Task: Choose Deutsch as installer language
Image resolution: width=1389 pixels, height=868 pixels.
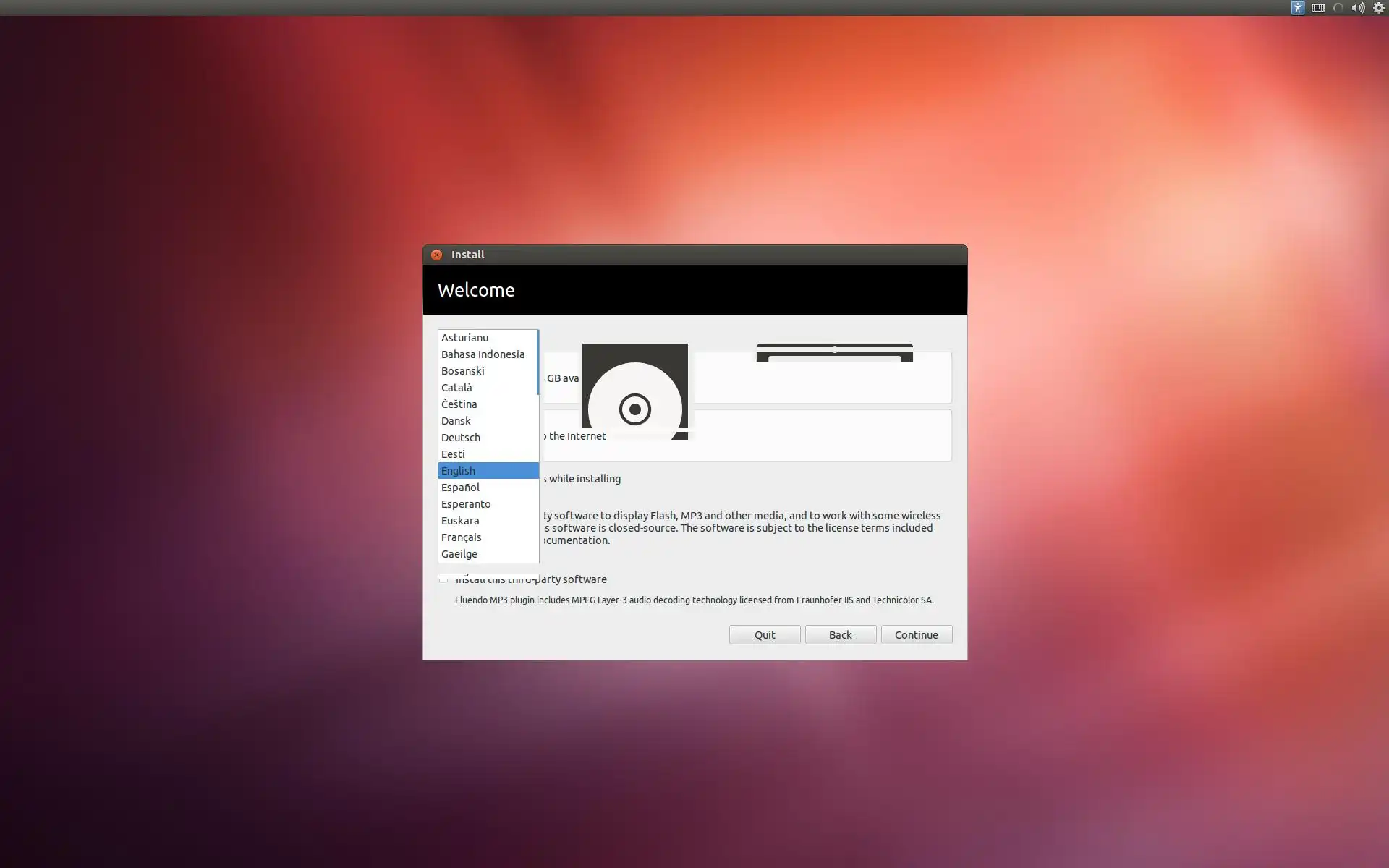Action: (x=460, y=438)
